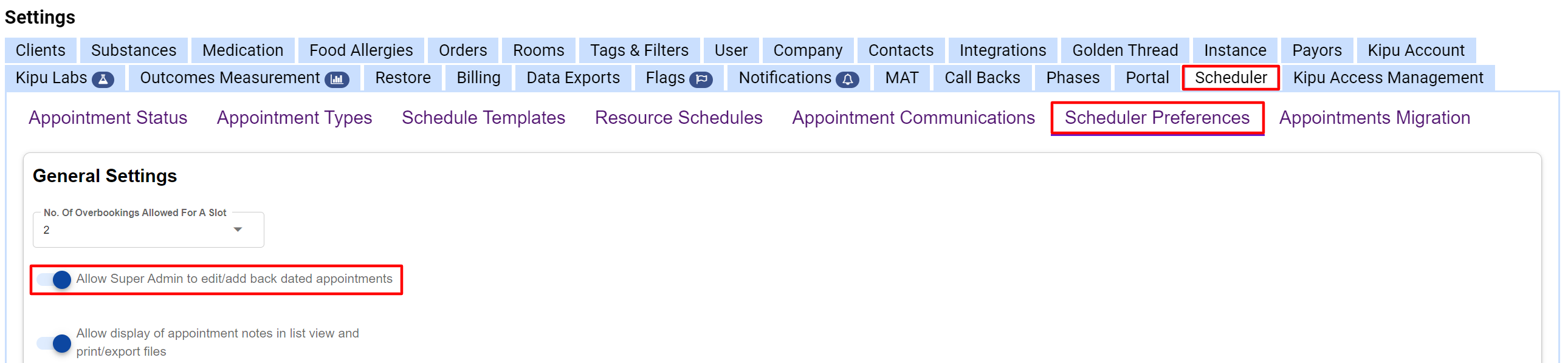Open Resource Schedules section
Screen dimensions: 1568x363
pos(678,118)
